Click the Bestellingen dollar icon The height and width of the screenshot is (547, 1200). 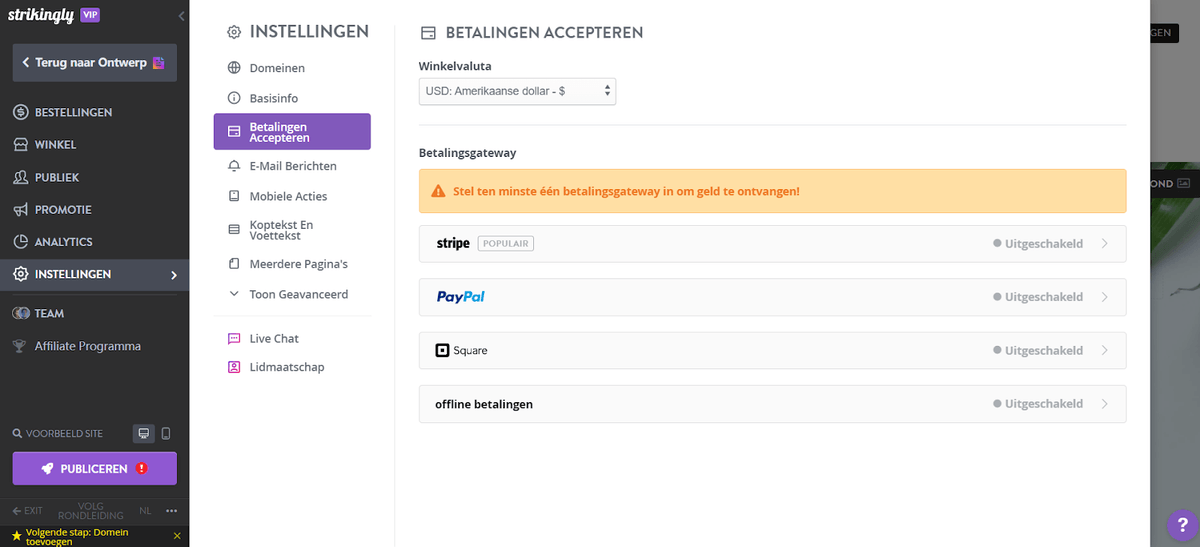coord(20,112)
